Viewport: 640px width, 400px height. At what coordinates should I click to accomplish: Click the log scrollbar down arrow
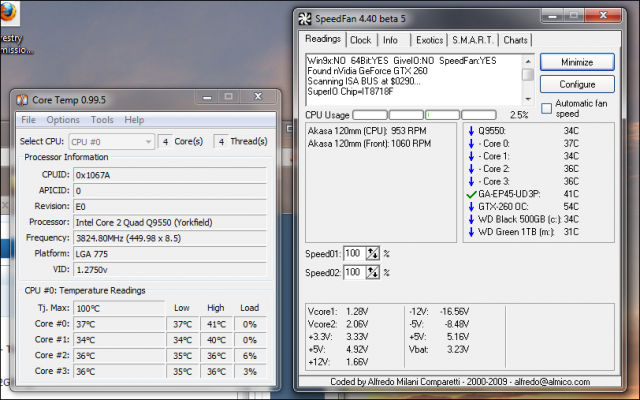[528, 99]
